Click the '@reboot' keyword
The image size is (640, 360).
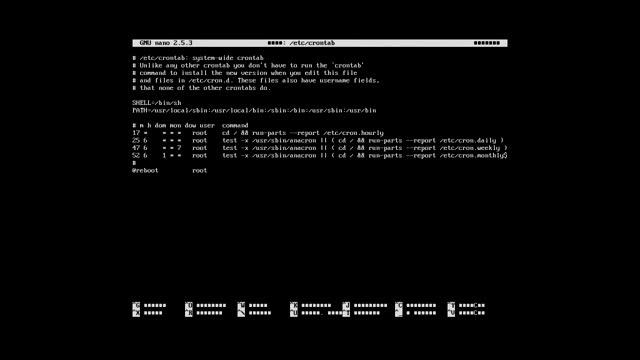tap(145, 171)
